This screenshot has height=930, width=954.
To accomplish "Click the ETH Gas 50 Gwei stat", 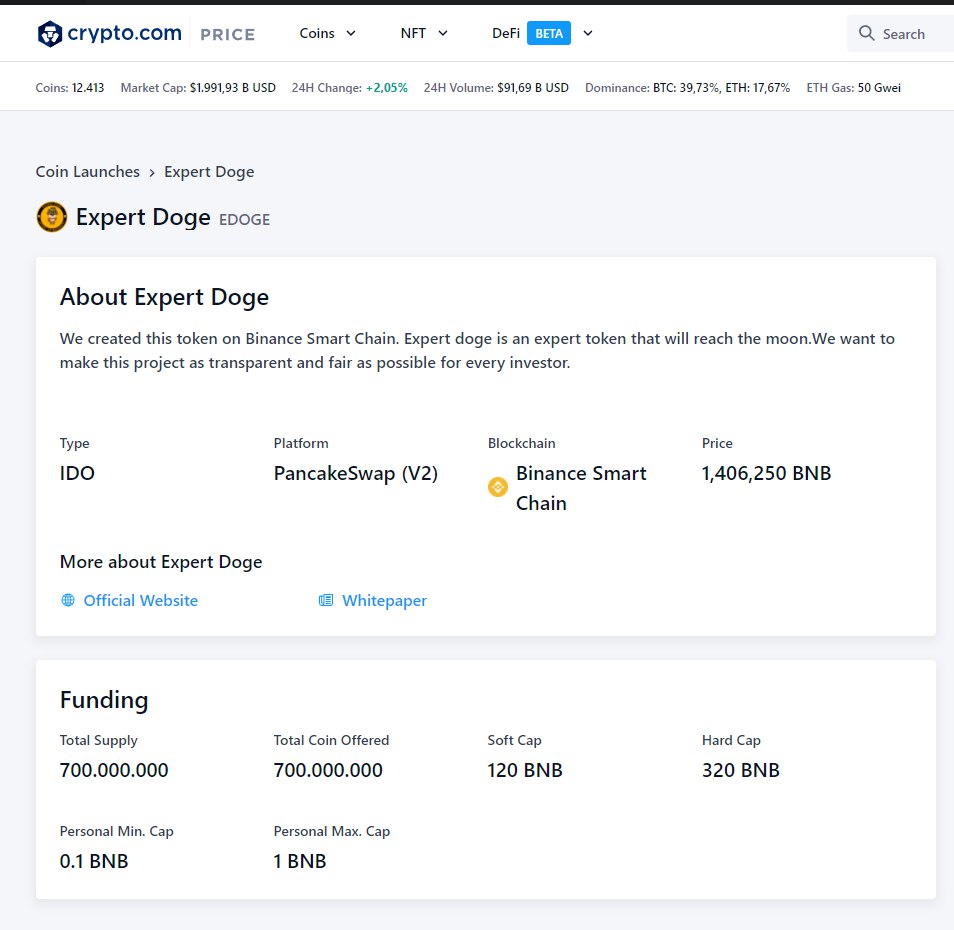I will tap(854, 88).
